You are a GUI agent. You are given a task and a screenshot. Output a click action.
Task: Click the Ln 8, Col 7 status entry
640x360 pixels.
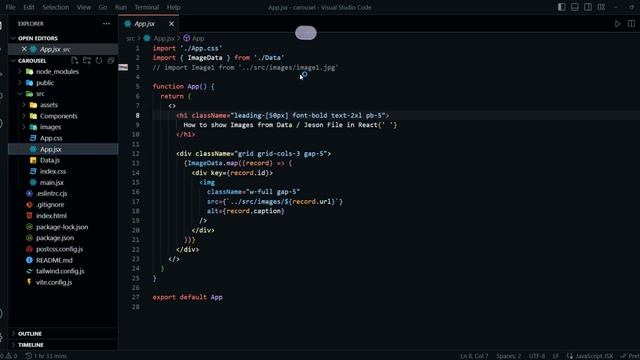(474, 356)
